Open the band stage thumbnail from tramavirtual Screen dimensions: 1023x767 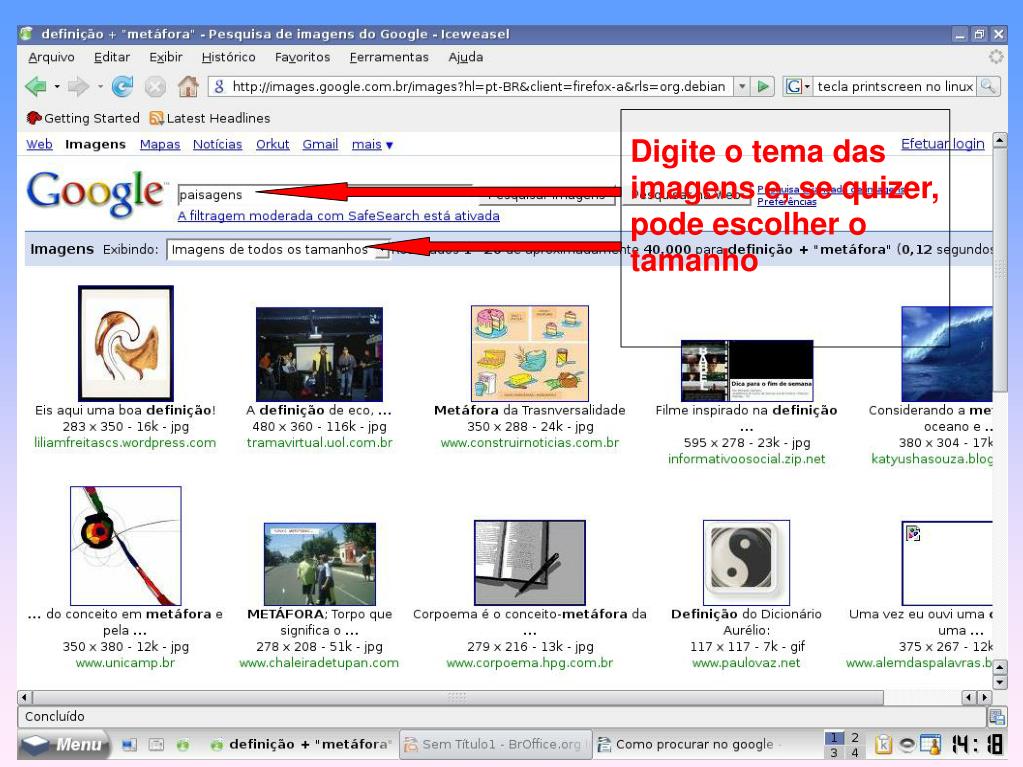point(320,354)
